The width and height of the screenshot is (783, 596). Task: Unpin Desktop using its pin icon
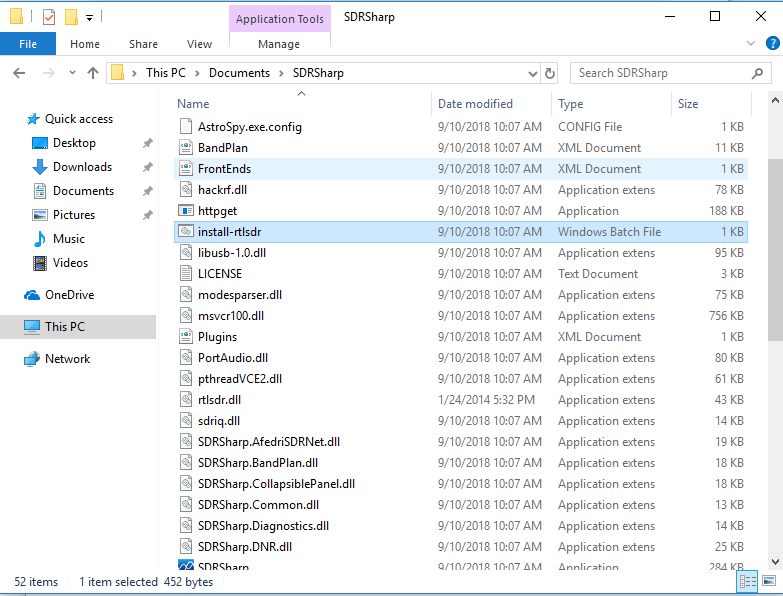[147, 143]
